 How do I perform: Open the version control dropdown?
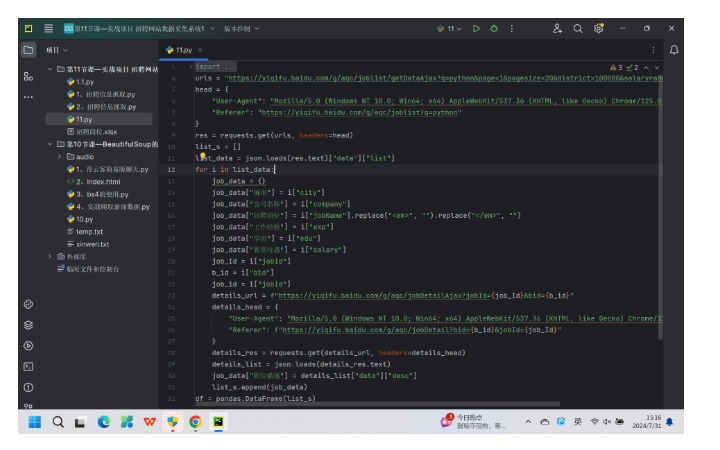tap(242, 28)
